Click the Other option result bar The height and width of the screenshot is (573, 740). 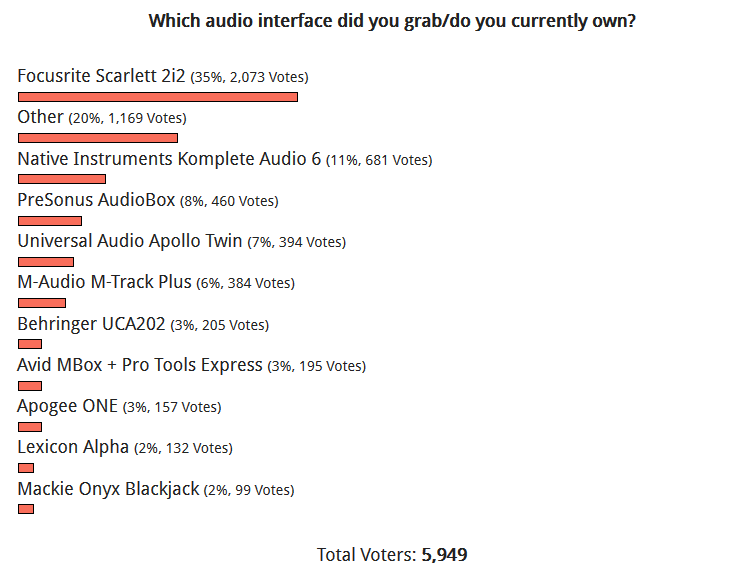(x=98, y=138)
